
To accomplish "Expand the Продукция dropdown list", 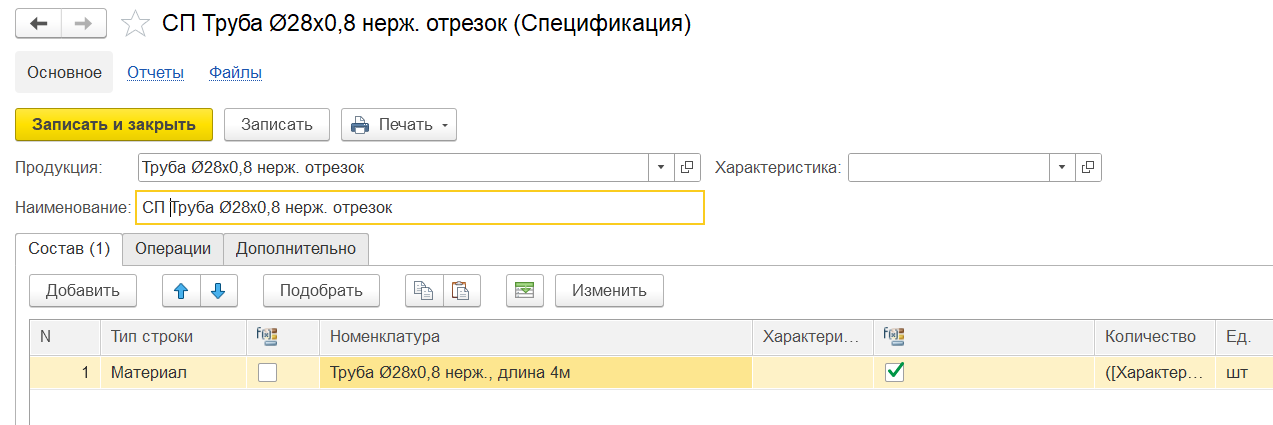I will (662, 167).
